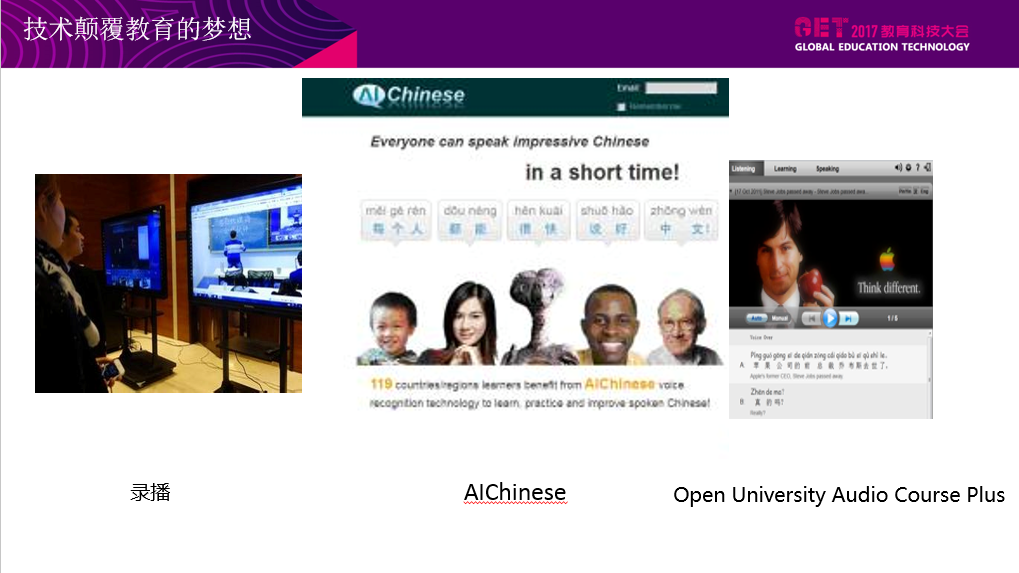Viewport: 1019px width, 573px height.
Task: Click the AI Chinese logo
Action: click(x=409, y=96)
